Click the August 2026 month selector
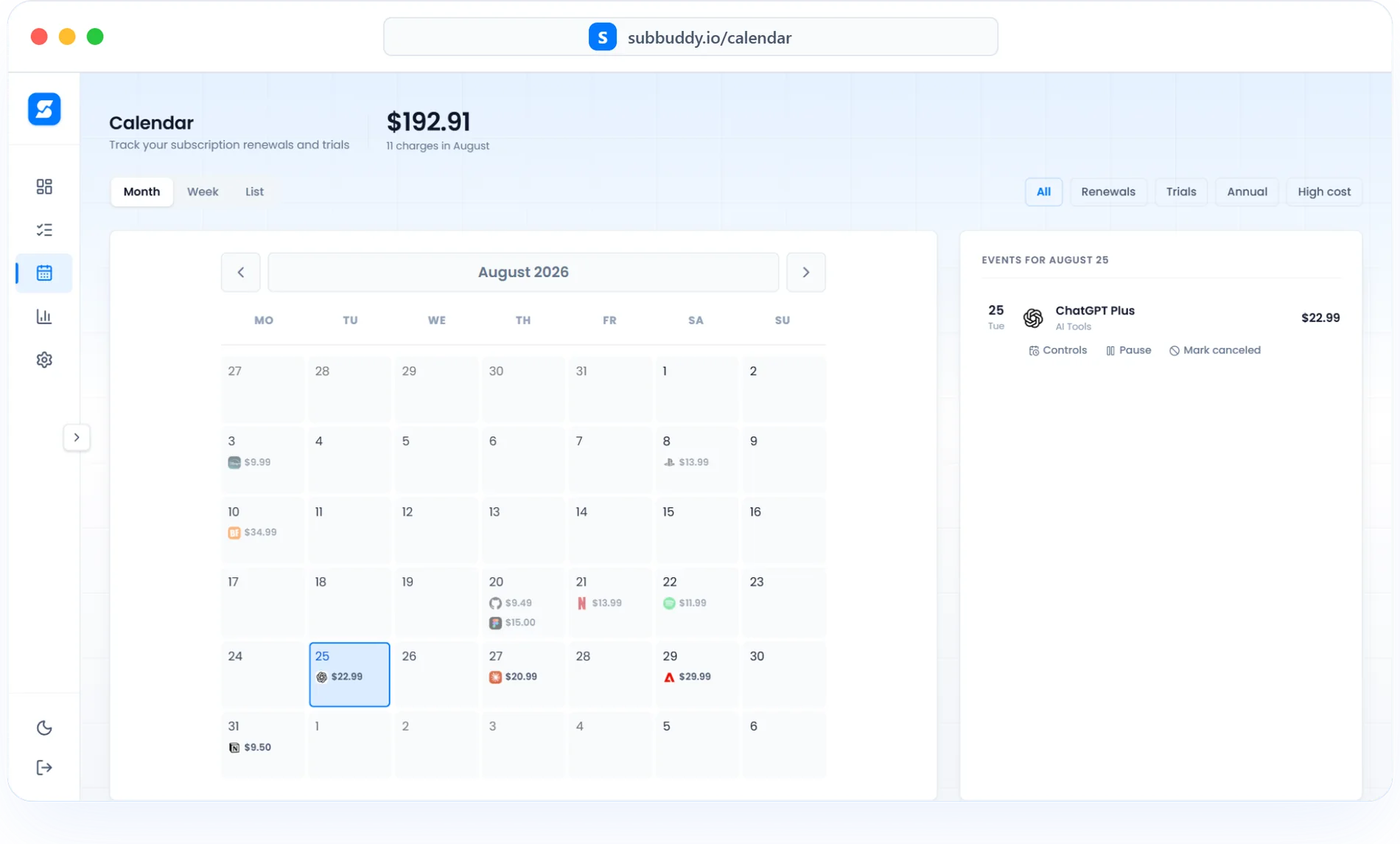Image resolution: width=1400 pixels, height=844 pixels. (x=523, y=272)
